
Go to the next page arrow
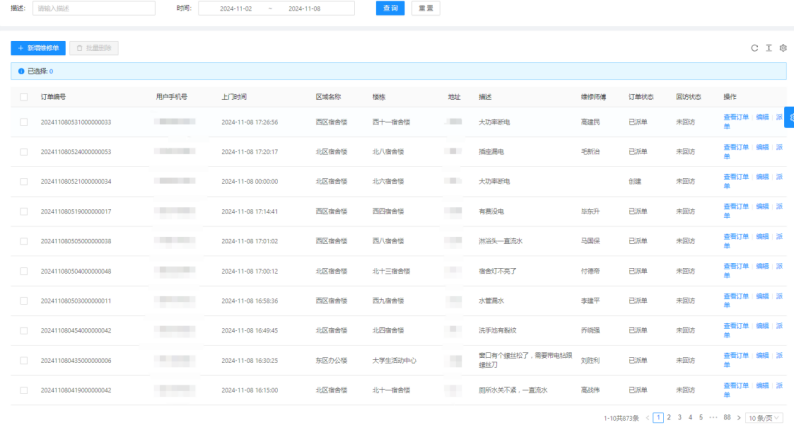coord(740,417)
